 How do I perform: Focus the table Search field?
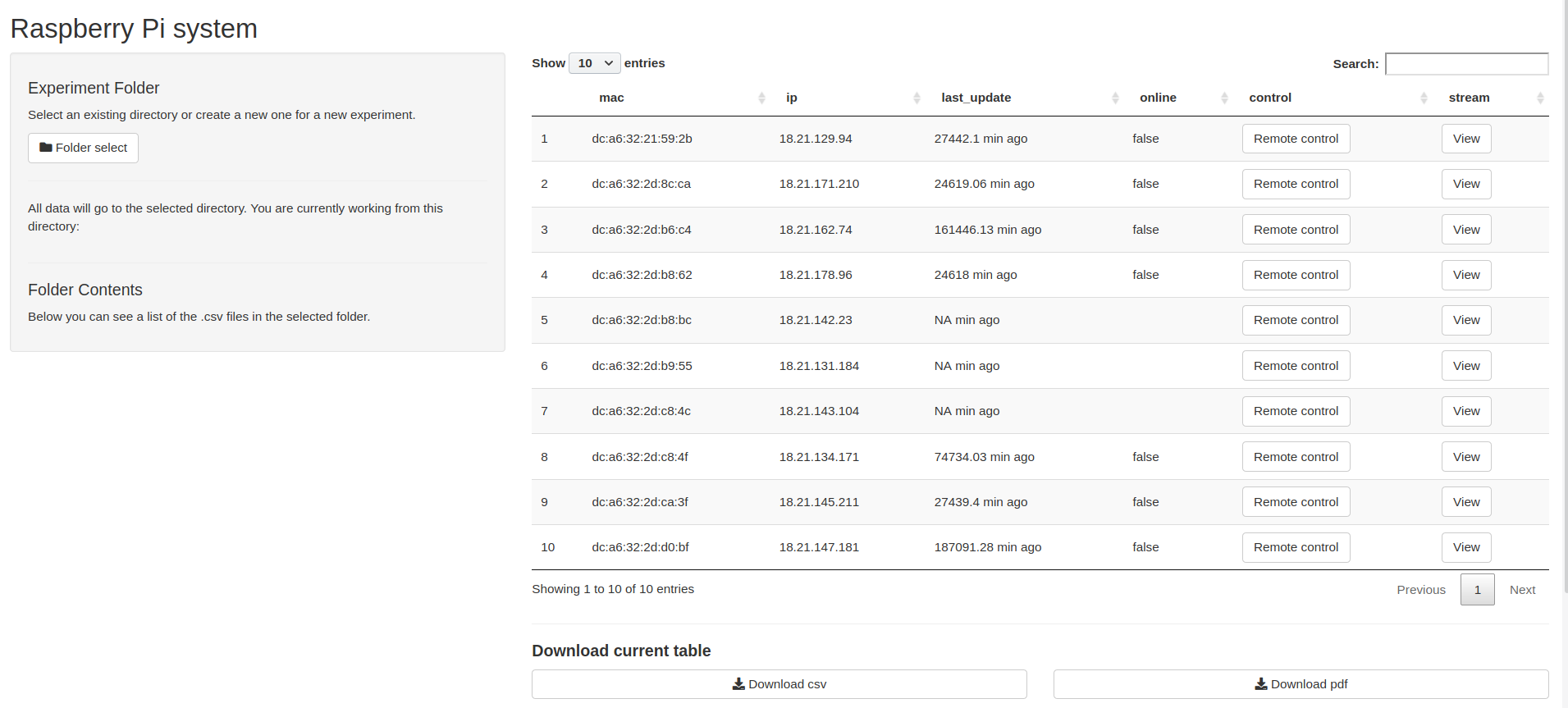[1466, 64]
